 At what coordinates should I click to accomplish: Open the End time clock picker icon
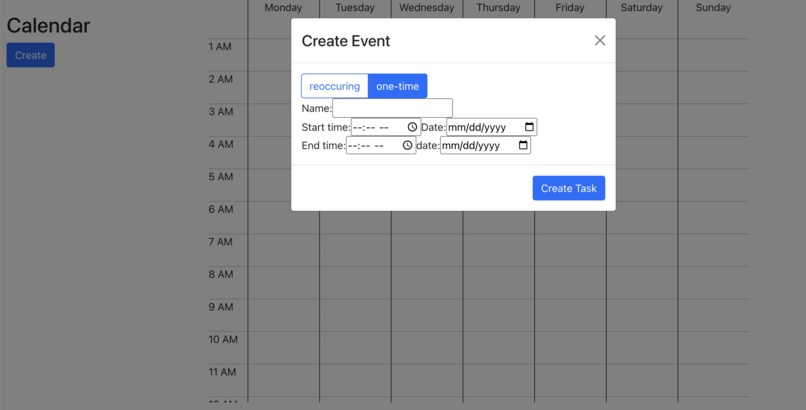(407, 145)
